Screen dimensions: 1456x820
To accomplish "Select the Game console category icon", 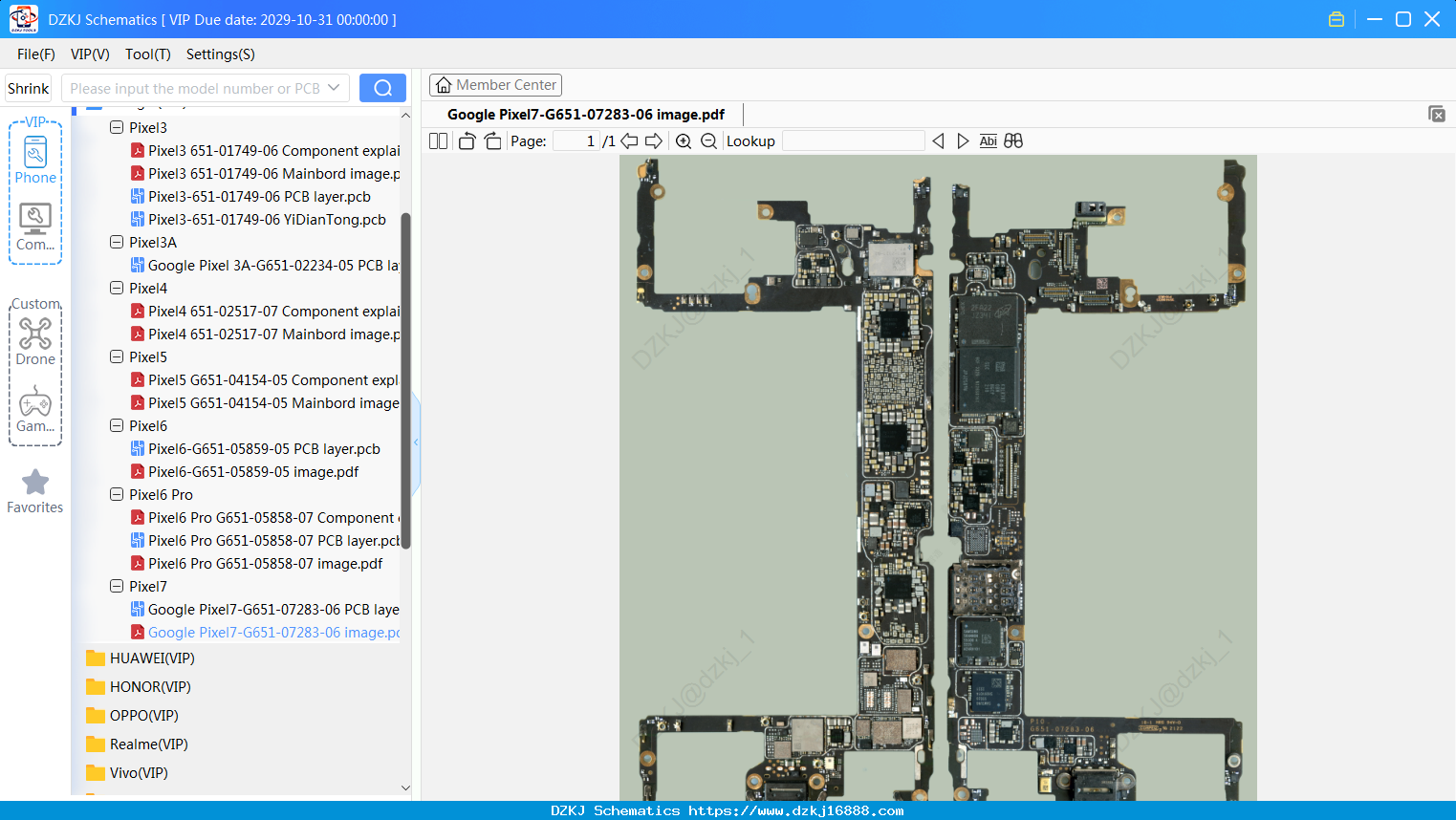I will [35, 409].
